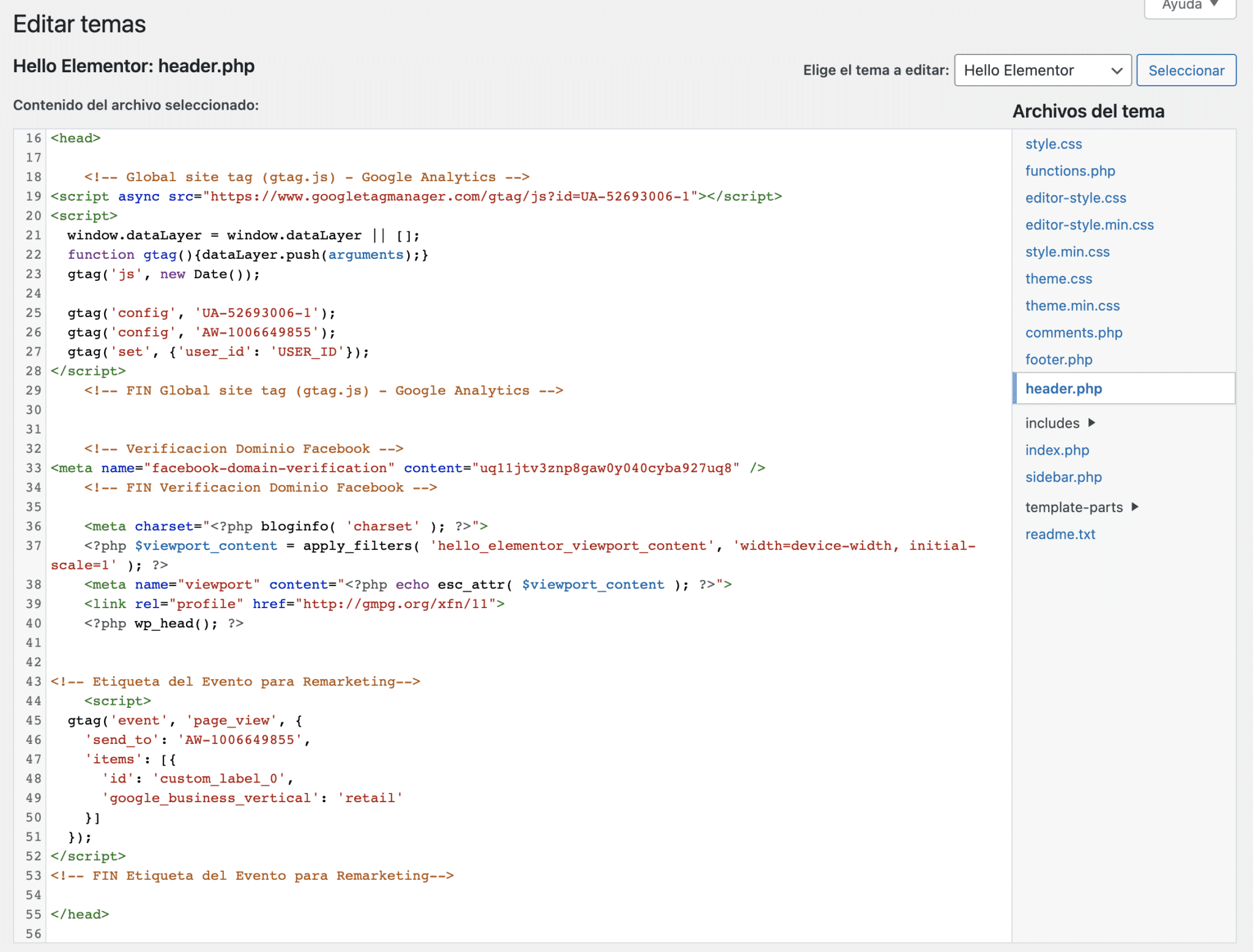Open index.php file

tap(1057, 450)
